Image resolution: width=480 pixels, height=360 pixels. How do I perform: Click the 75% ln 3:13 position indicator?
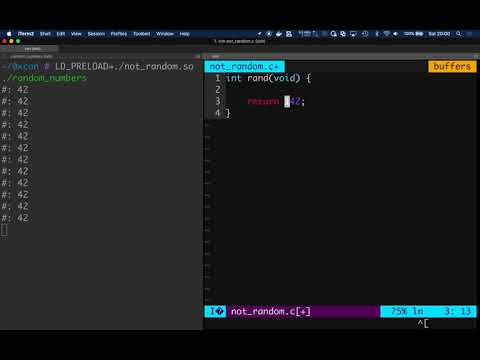[x=428, y=311]
